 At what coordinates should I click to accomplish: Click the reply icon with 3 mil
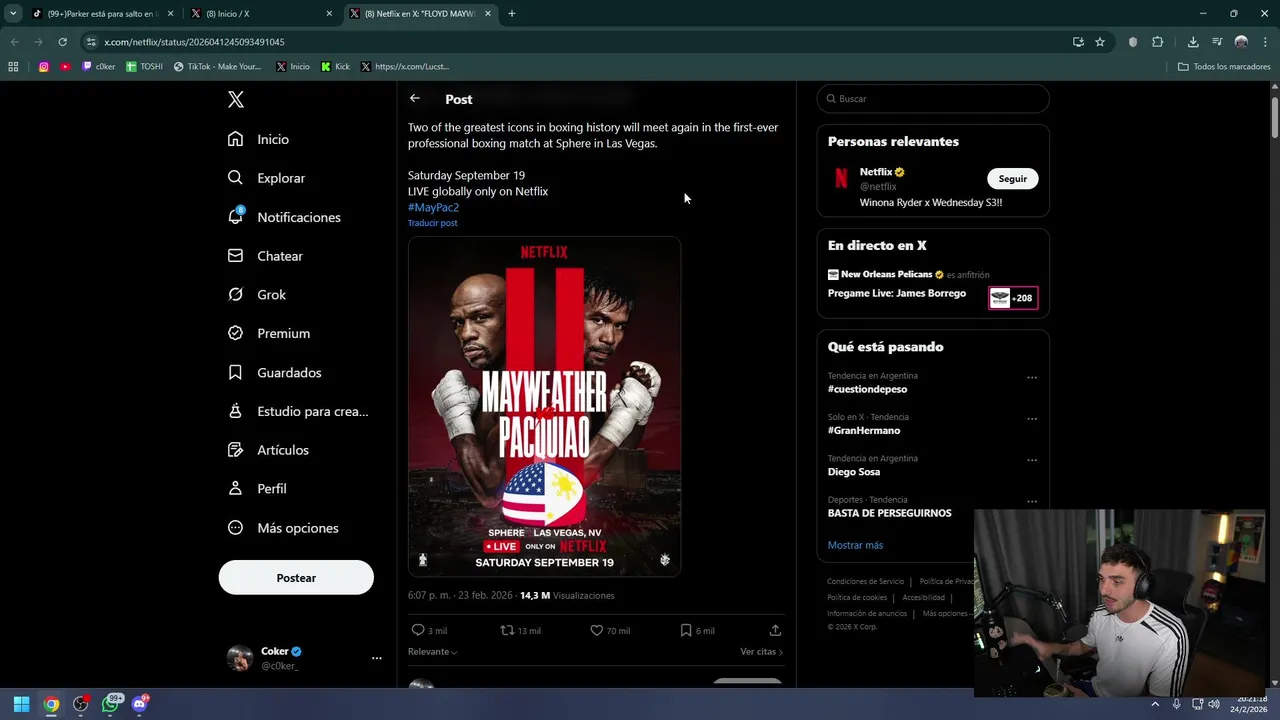pos(418,630)
